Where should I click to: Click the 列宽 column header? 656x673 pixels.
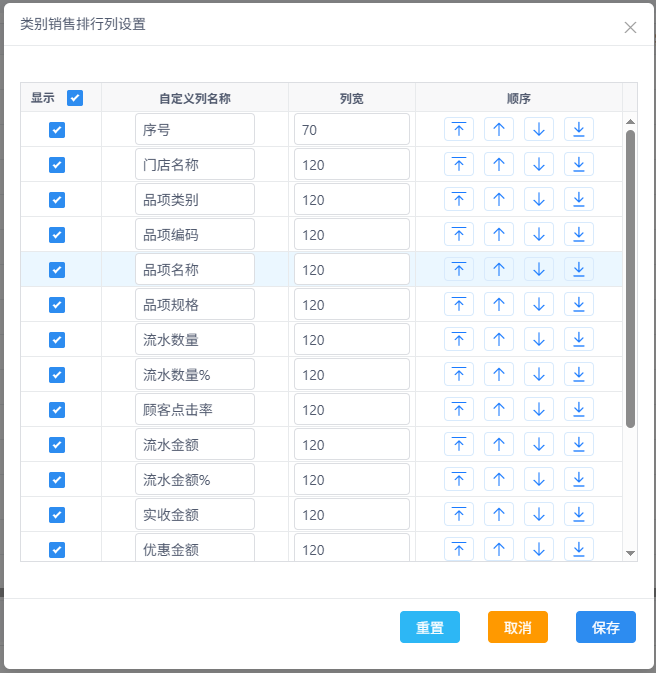click(352, 98)
